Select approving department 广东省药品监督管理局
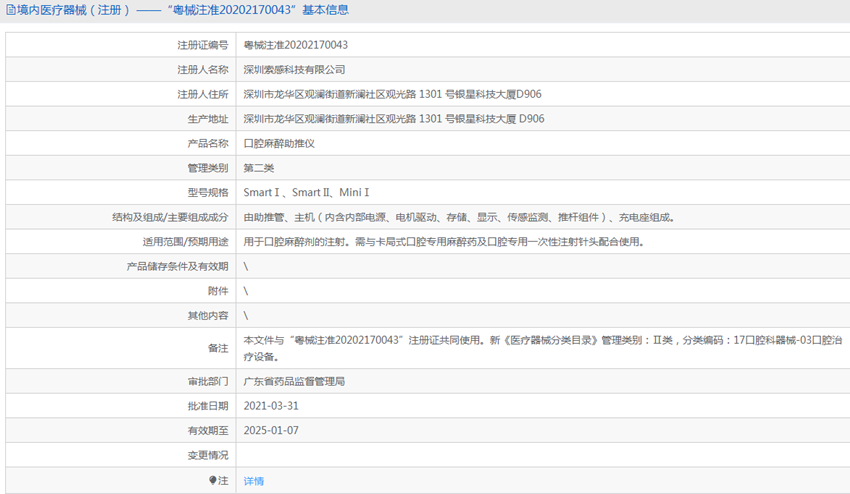 [x=294, y=382]
